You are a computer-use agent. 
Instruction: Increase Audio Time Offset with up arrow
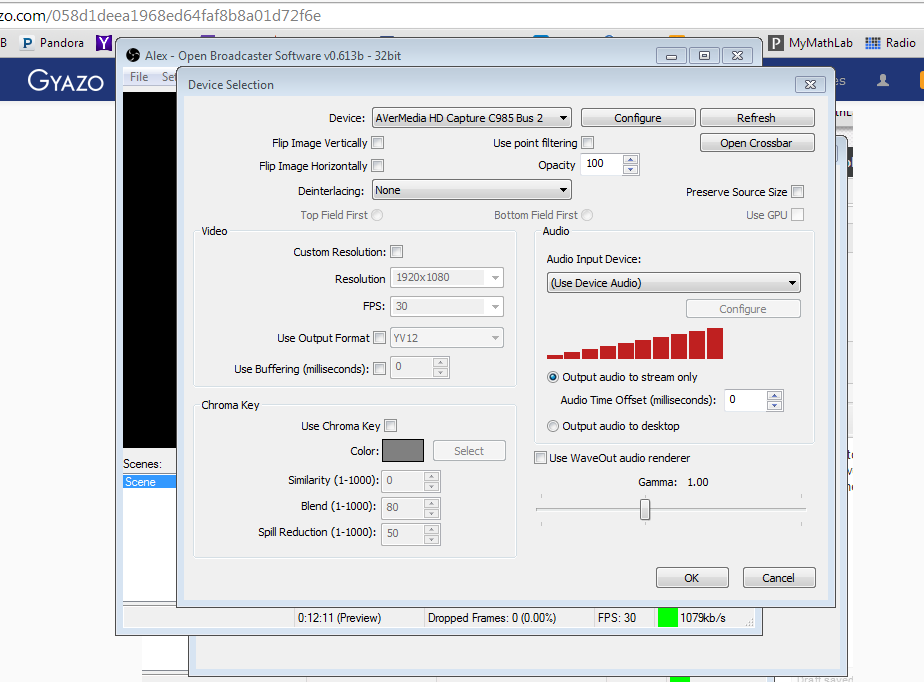(775, 396)
